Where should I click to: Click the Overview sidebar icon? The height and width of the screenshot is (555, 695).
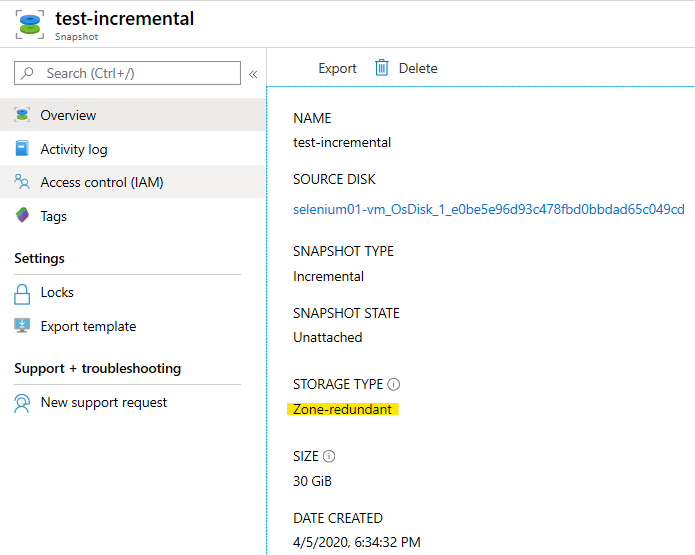point(22,115)
